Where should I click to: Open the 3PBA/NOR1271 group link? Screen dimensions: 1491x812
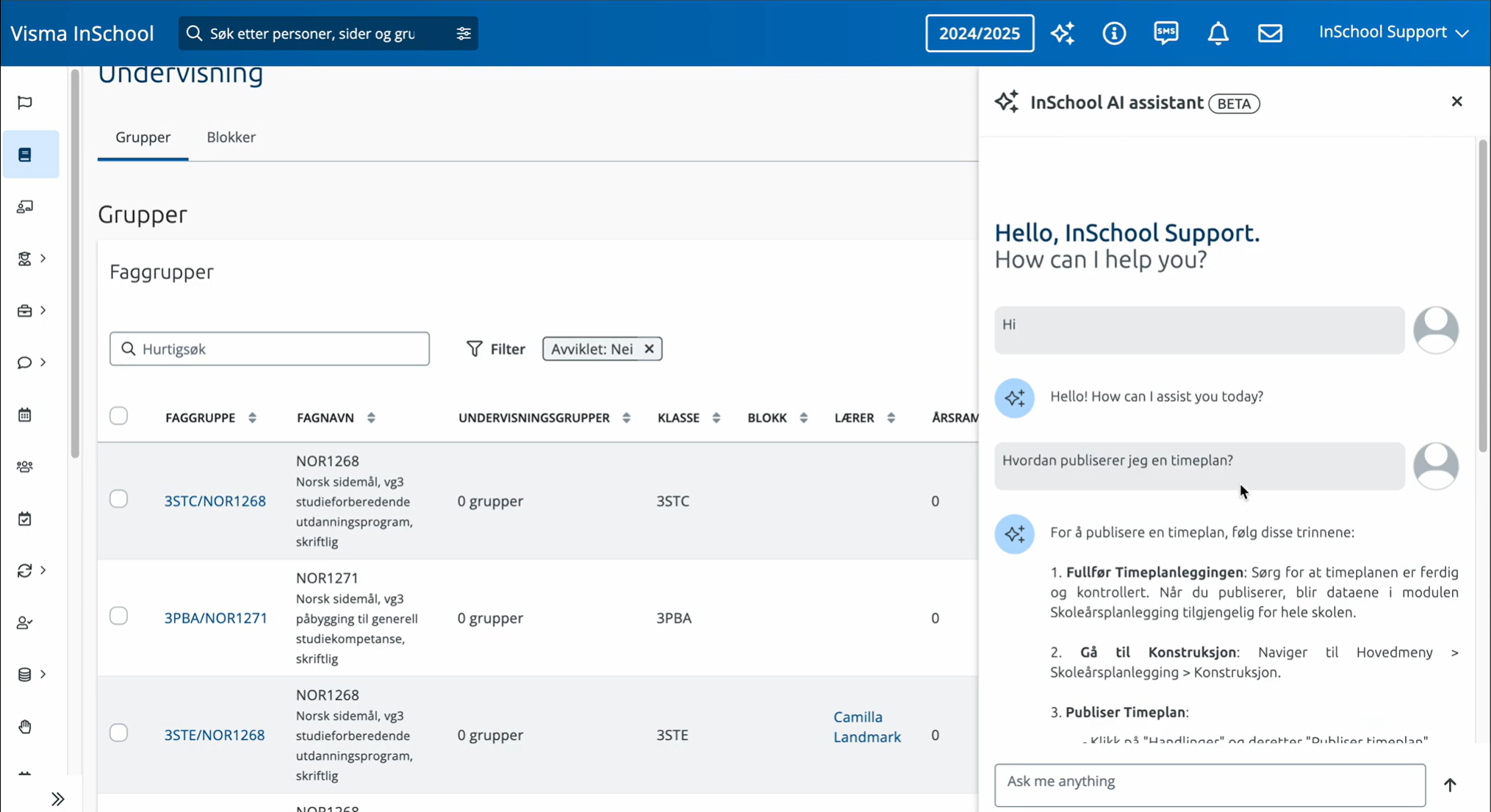click(x=216, y=618)
